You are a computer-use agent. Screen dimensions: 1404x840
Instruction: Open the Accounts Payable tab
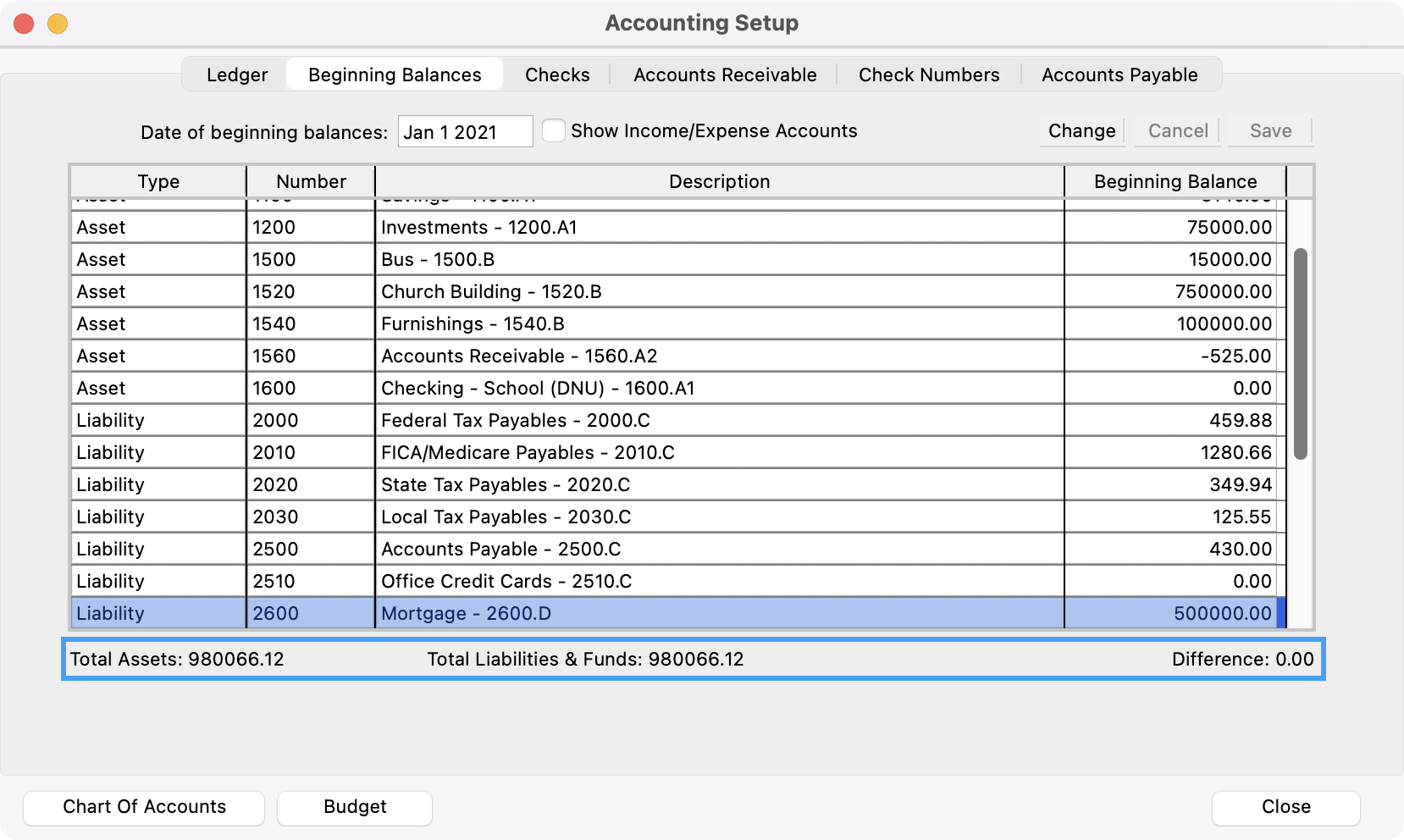pos(1119,75)
